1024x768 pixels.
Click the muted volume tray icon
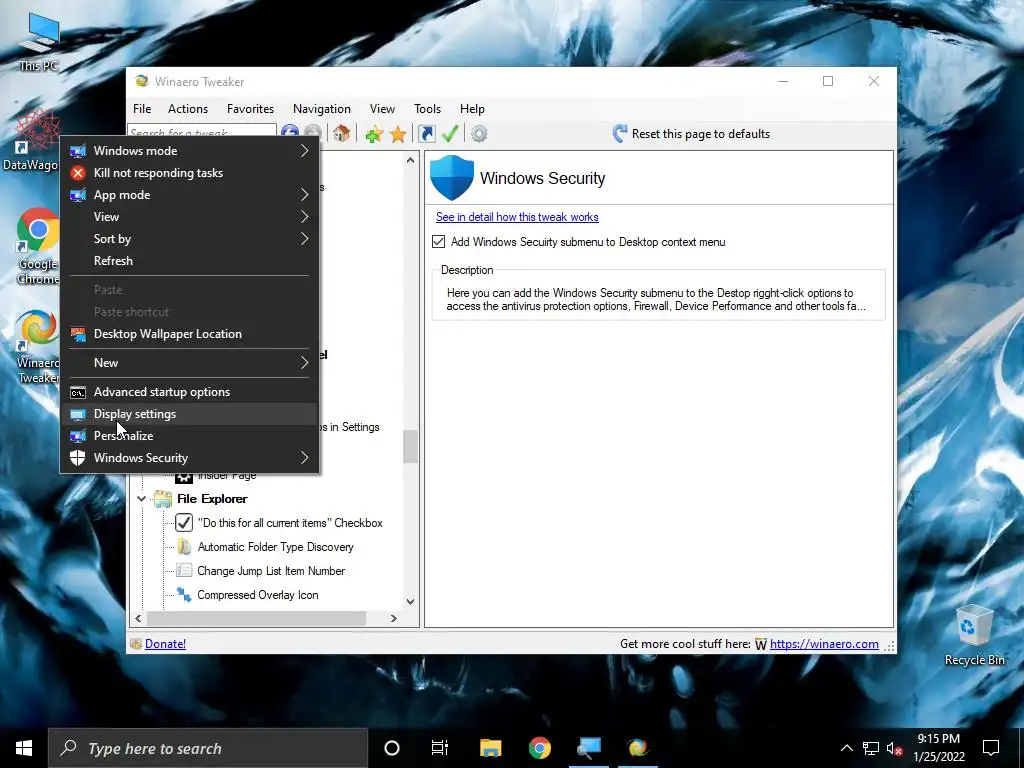tap(895, 748)
